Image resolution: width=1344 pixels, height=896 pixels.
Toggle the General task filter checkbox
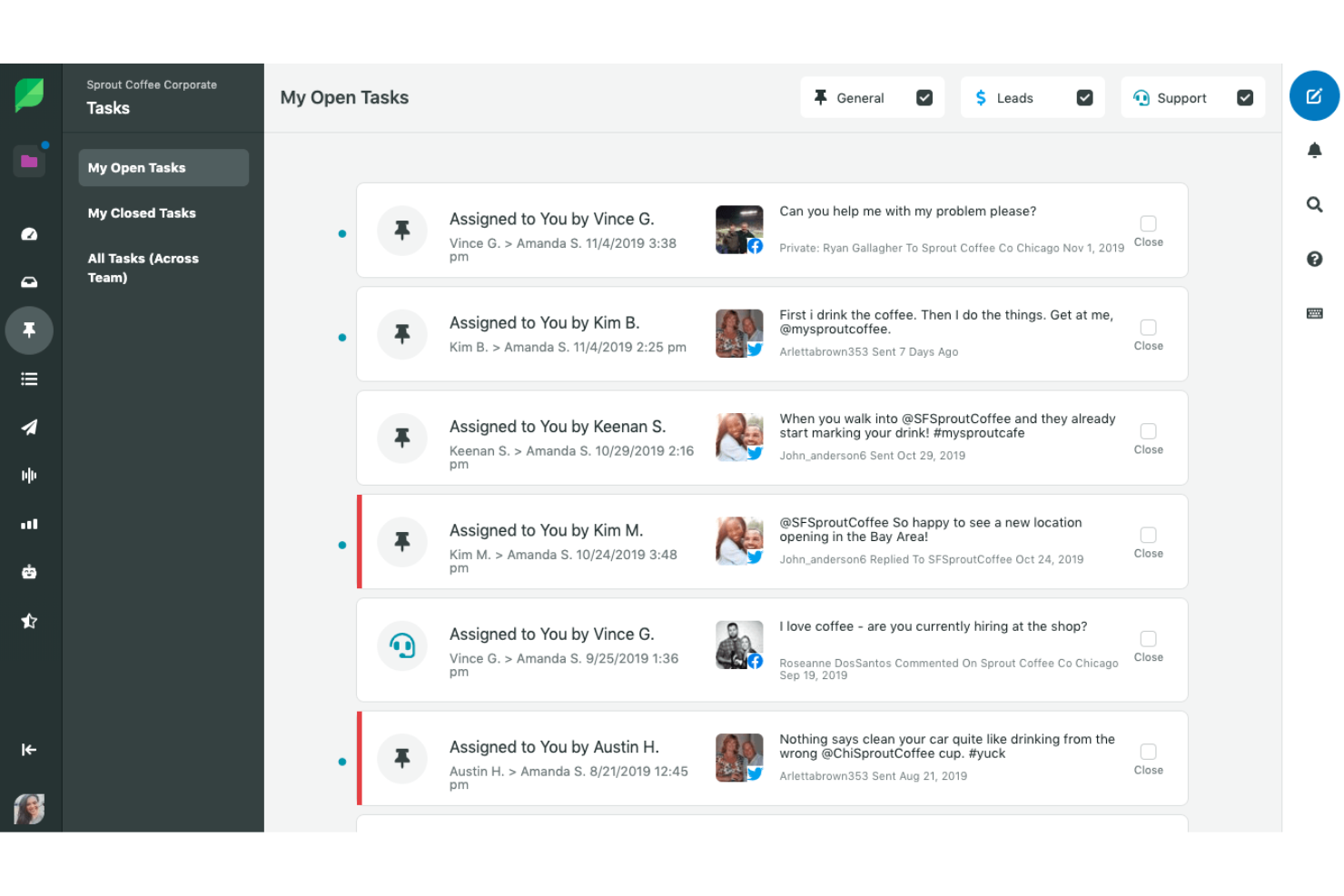pos(924,98)
